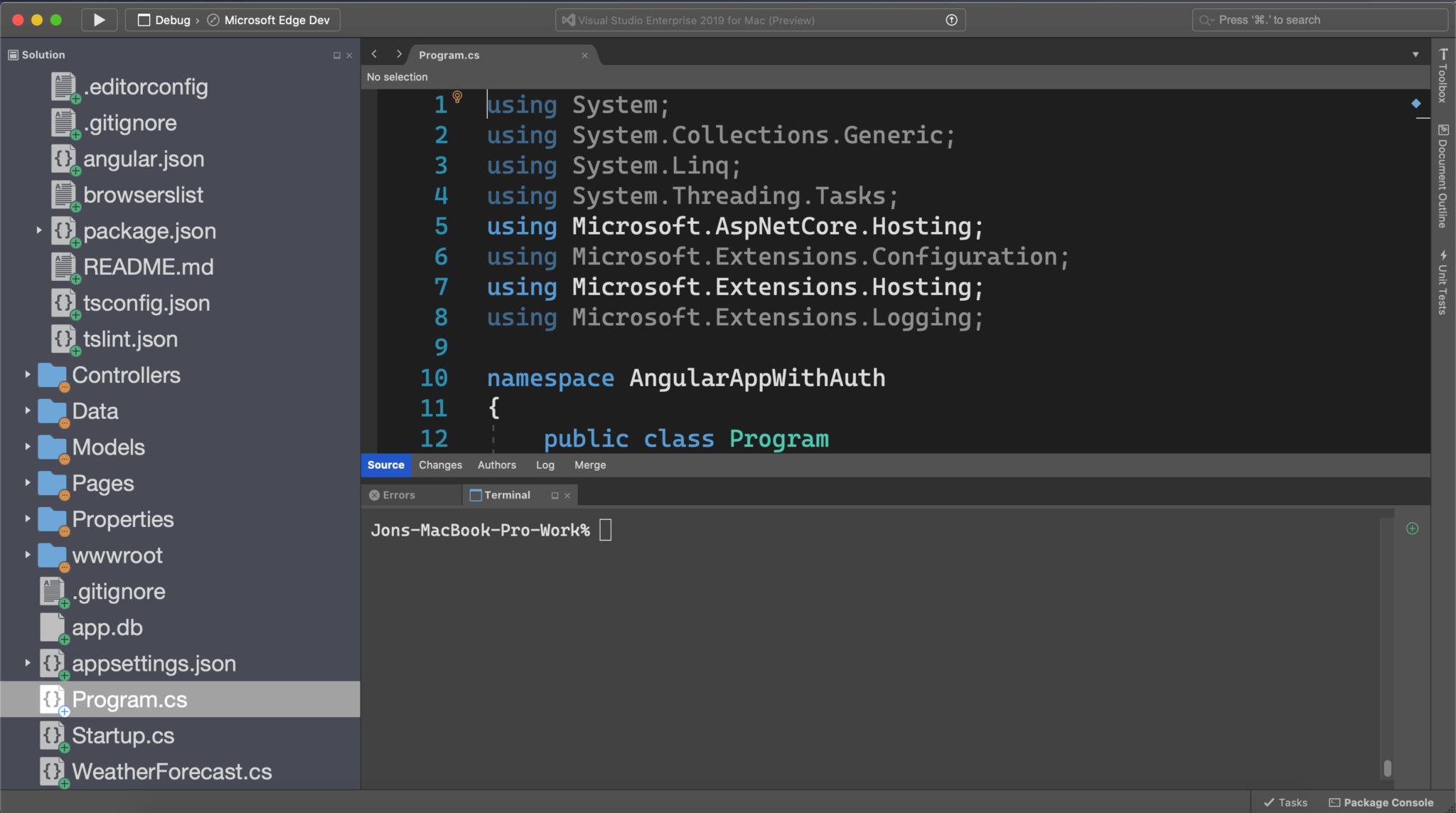Click the git status icon on Program.cs
Screen dimensions: 1456x813
click(x=62, y=711)
